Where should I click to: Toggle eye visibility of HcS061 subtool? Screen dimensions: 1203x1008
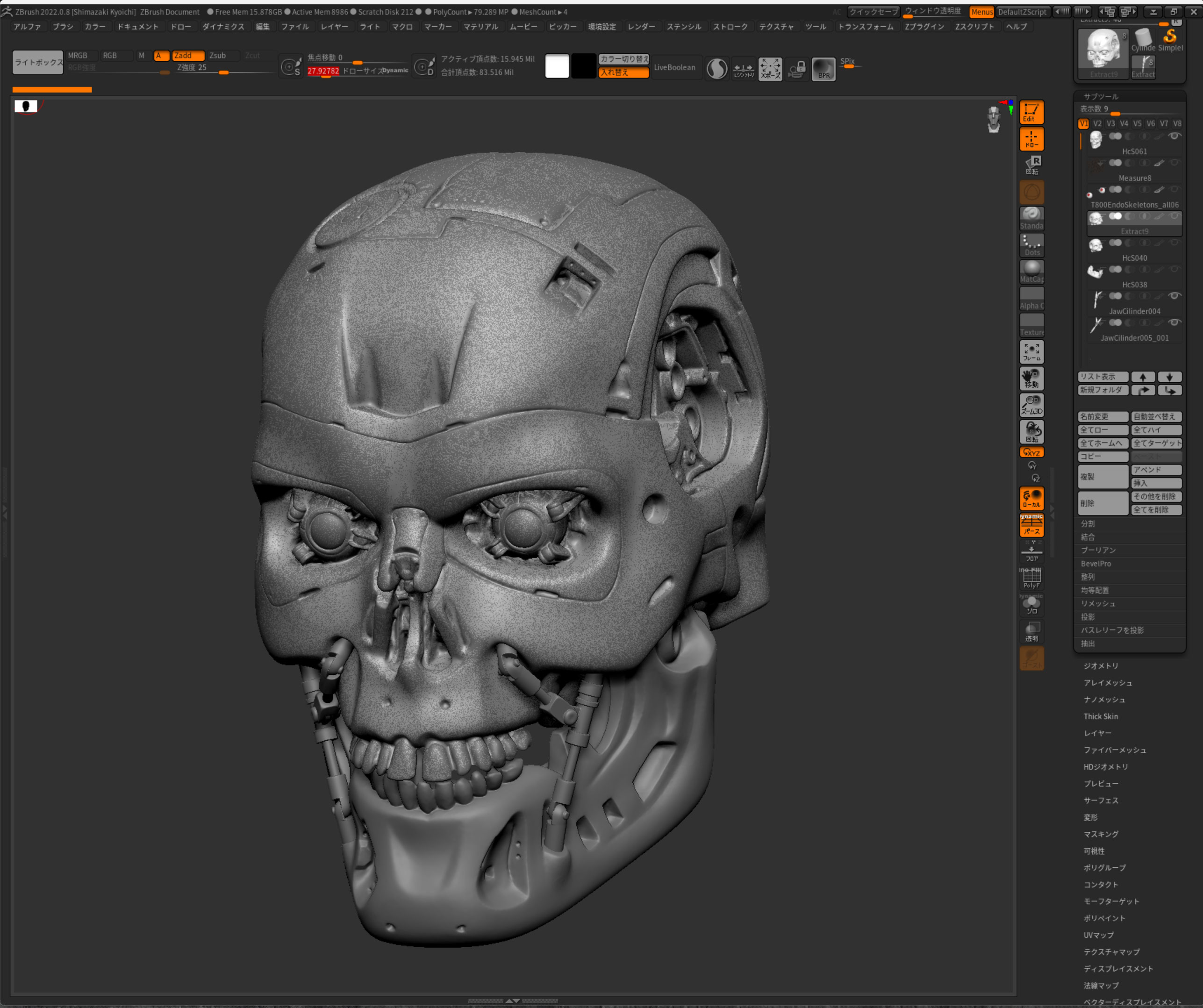tap(1174, 136)
